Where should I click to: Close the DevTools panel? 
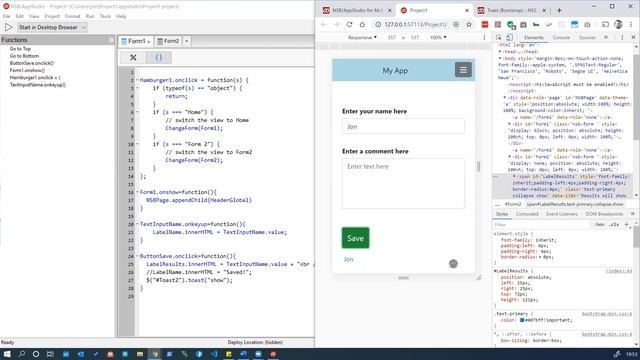point(633,38)
